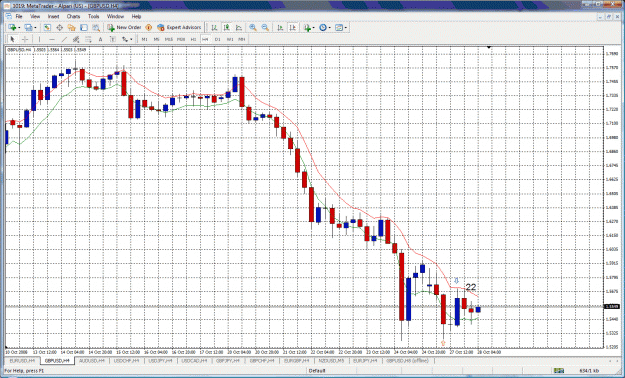Switch chart to candlesticks type
Screen dimensions: 625x378
click(227, 28)
